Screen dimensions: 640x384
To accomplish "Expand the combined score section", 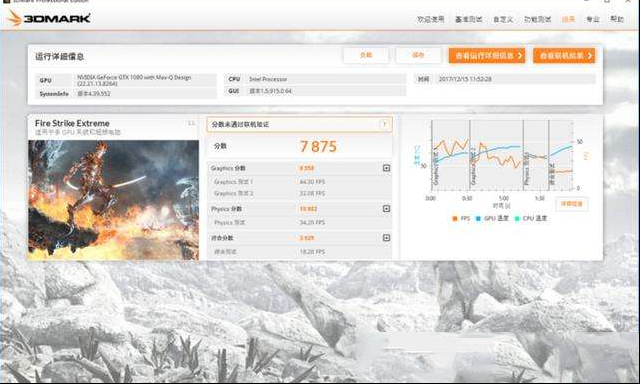I will pyautogui.click(x=386, y=238).
